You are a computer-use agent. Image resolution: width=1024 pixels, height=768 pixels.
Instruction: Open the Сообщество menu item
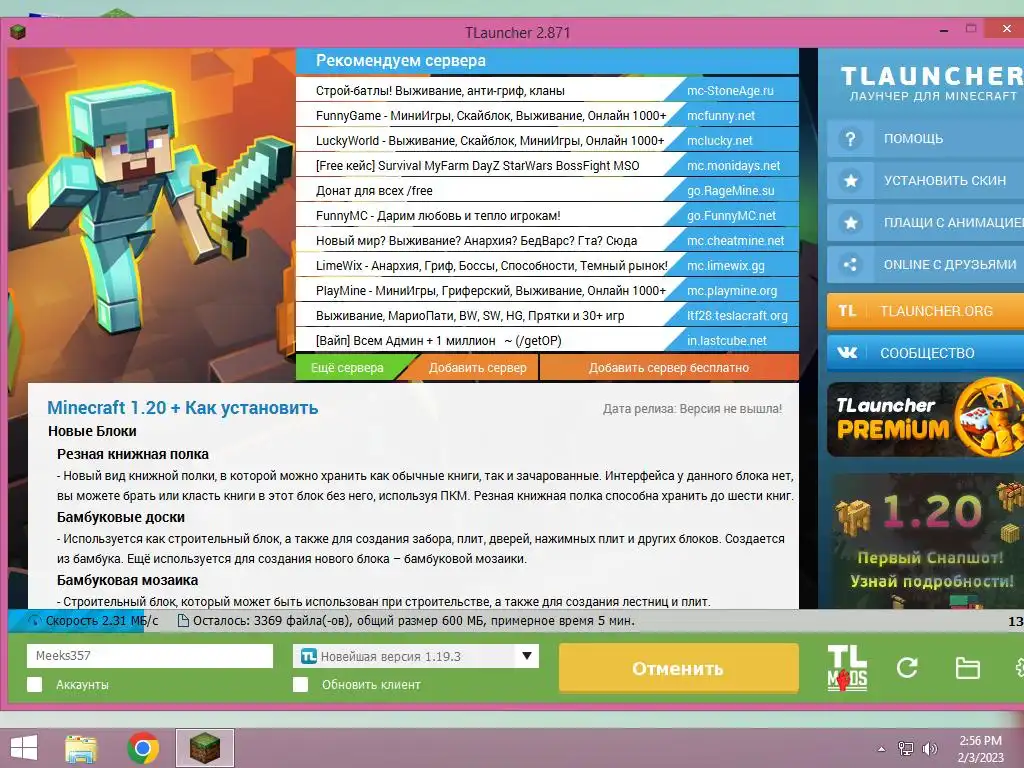(925, 353)
